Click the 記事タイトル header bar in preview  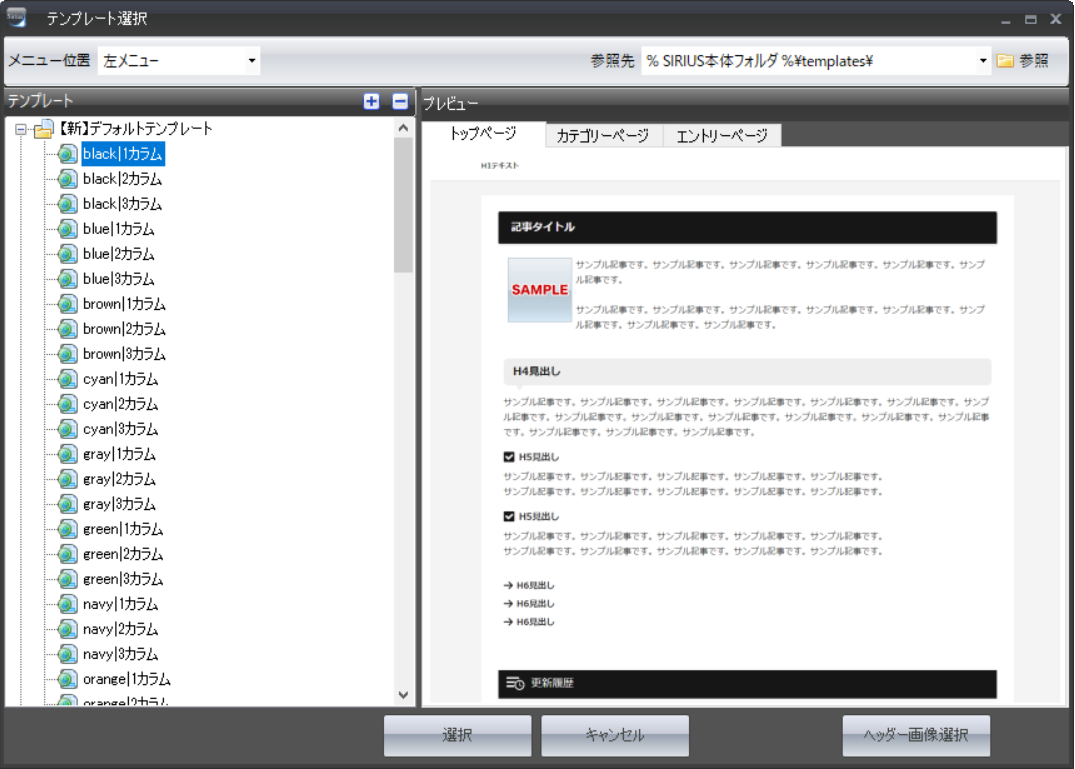click(747, 228)
